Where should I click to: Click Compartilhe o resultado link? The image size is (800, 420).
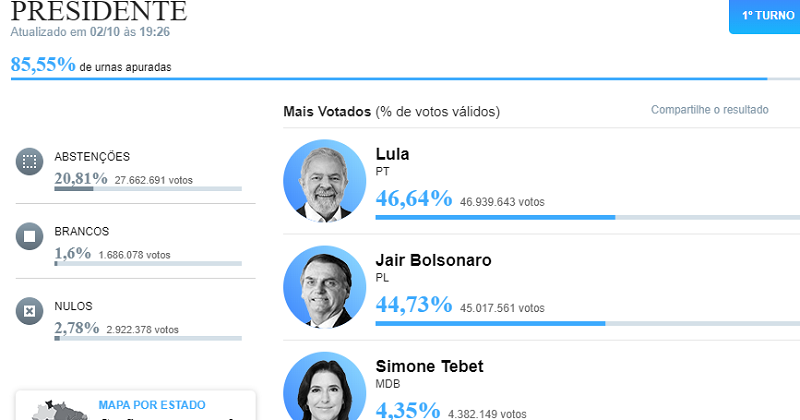pyautogui.click(x=710, y=110)
